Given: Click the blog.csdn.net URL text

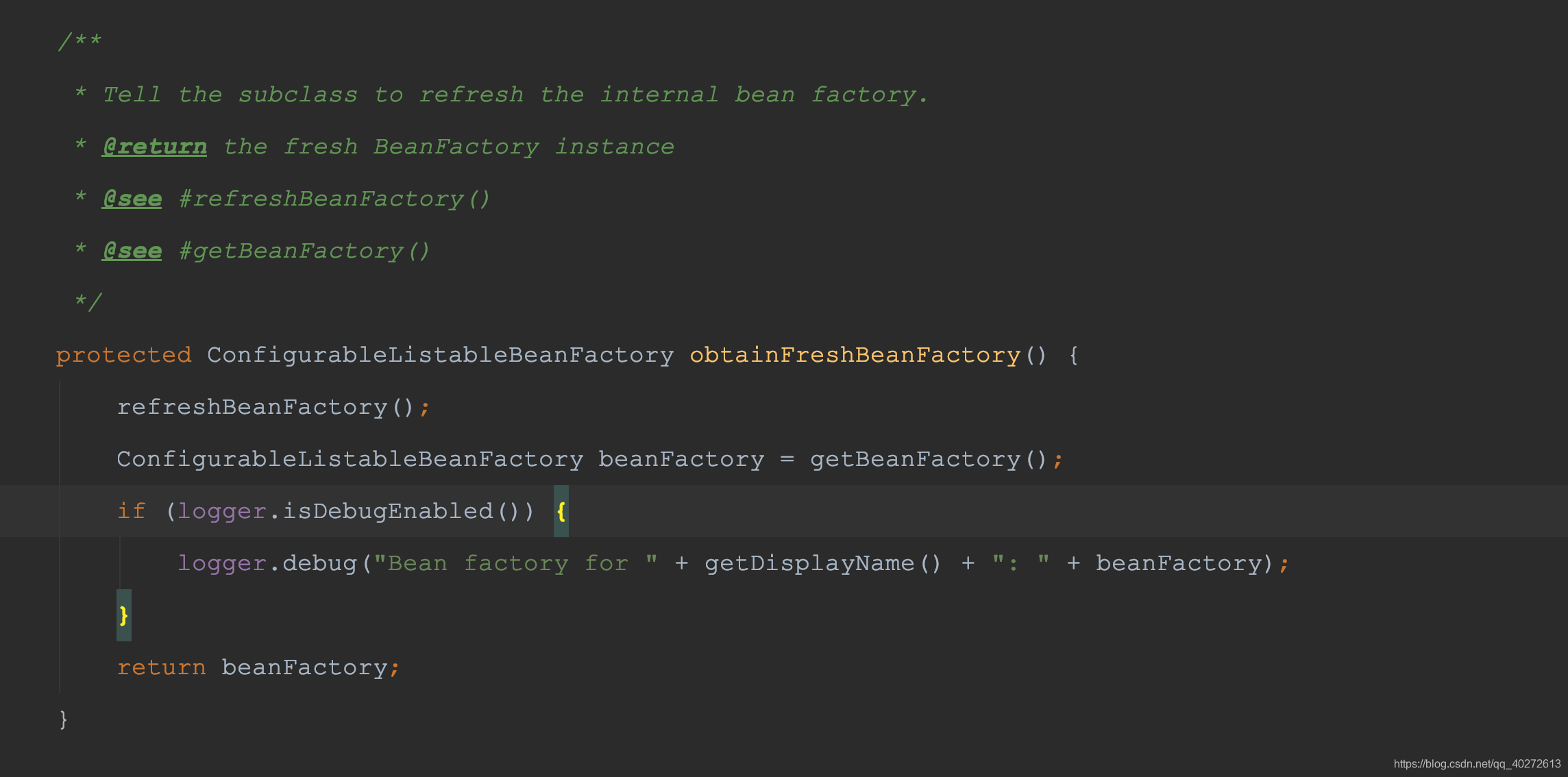Looking at the screenshot, I should coord(1477,764).
